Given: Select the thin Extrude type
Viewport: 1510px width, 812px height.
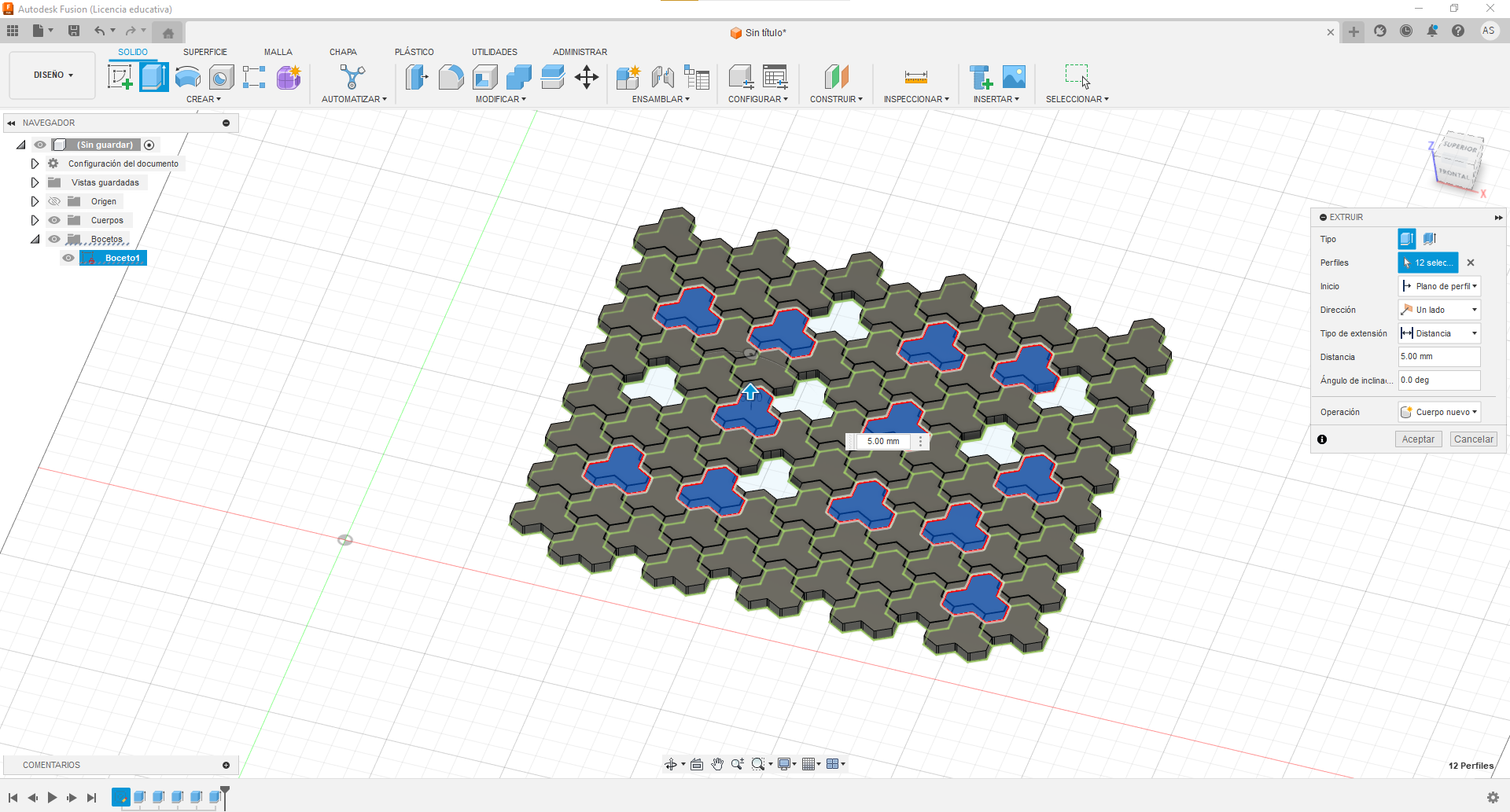Looking at the screenshot, I should [x=1430, y=239].
